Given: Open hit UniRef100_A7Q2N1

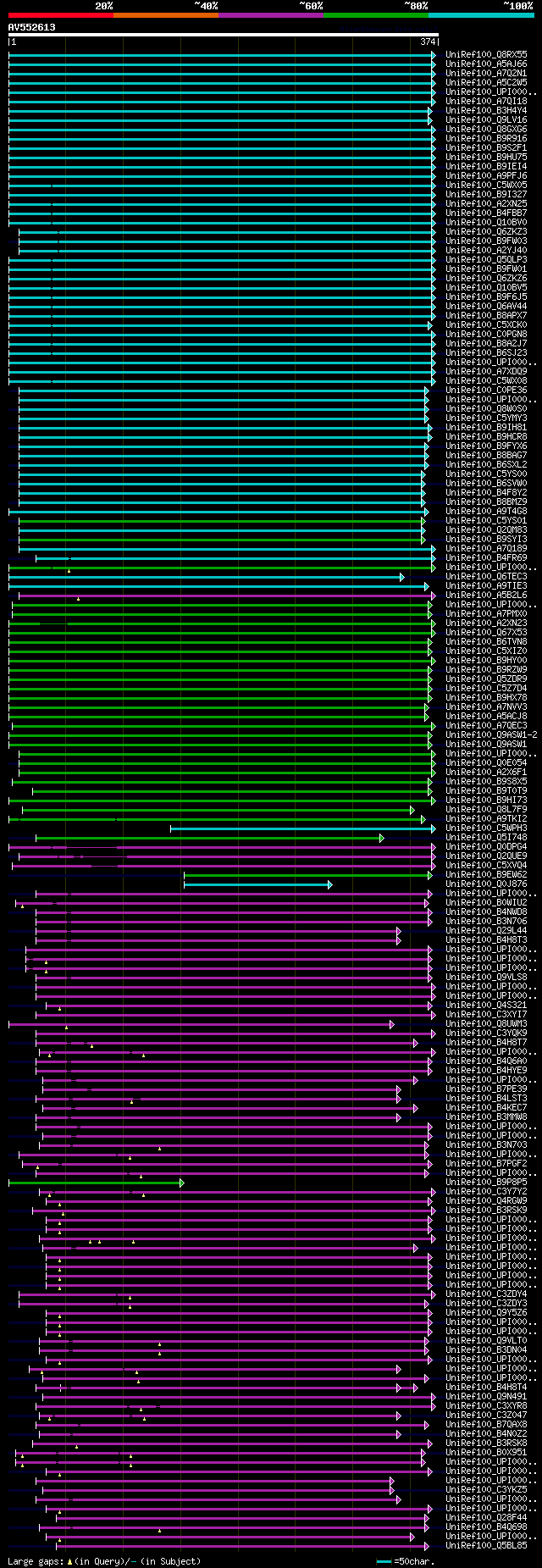Looking at the screenshot, I should 486,74.
